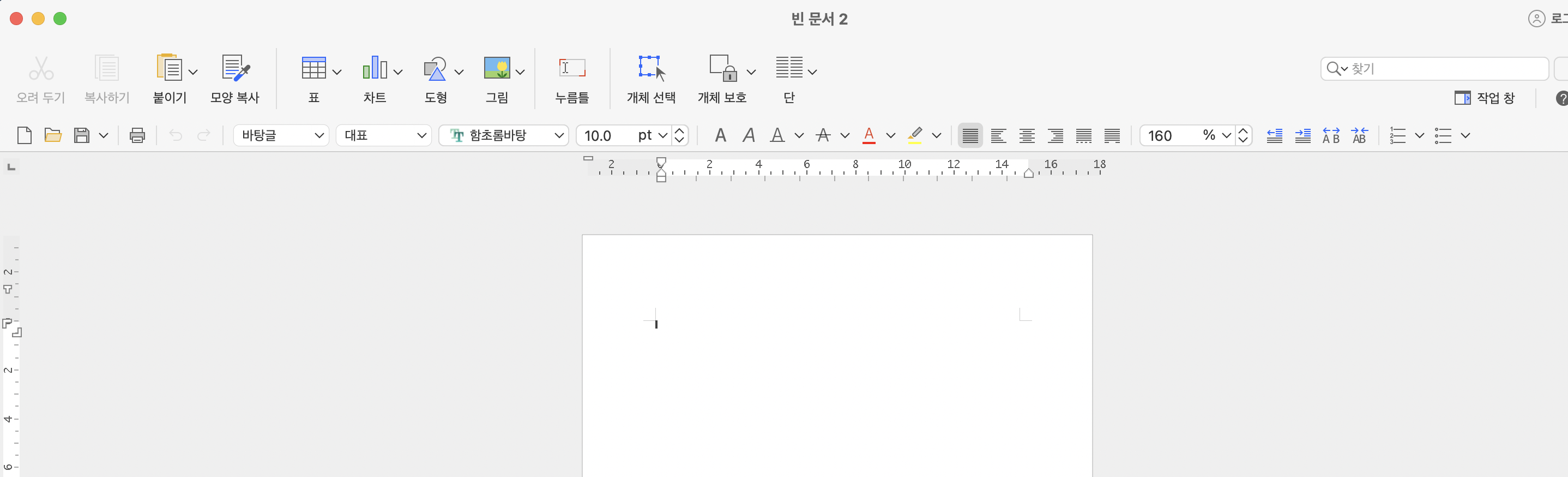Expand the Shapes (도형) dropdown arrow
The image size is (1568, 477).
point(459,72)
